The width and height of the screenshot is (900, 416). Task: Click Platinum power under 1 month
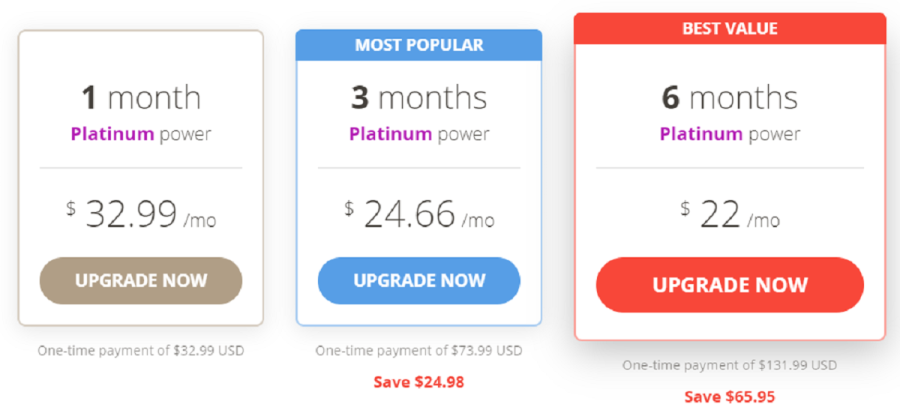141,134
